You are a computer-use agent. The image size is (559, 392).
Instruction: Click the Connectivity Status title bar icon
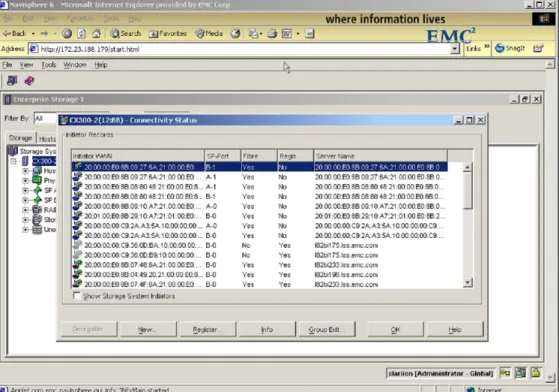(x=64, y=120)
